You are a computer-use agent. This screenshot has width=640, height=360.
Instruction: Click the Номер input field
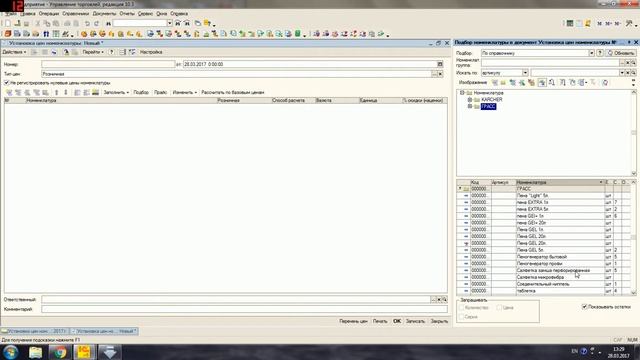108,64
